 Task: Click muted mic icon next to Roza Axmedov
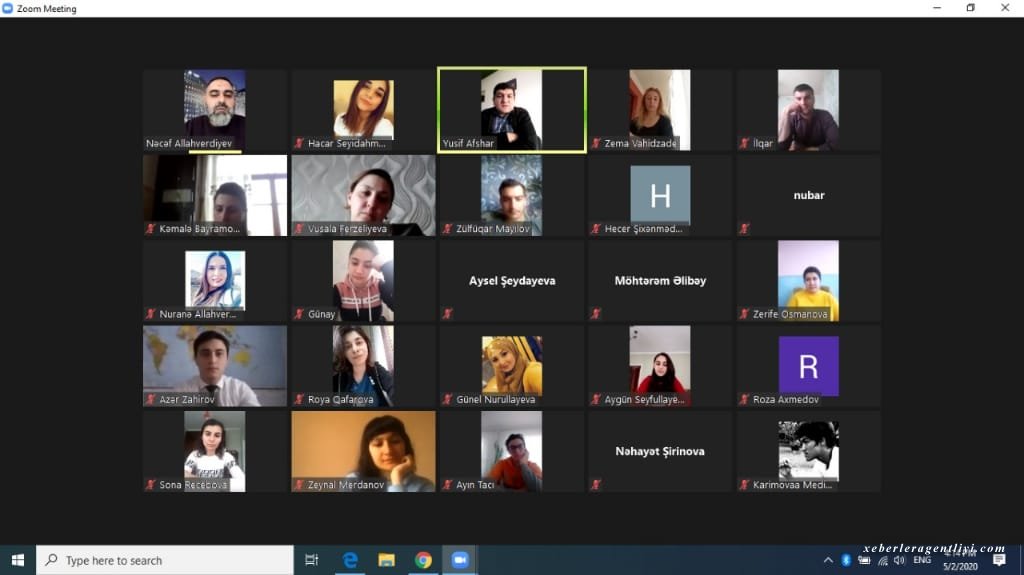click(x=744, y=400)
